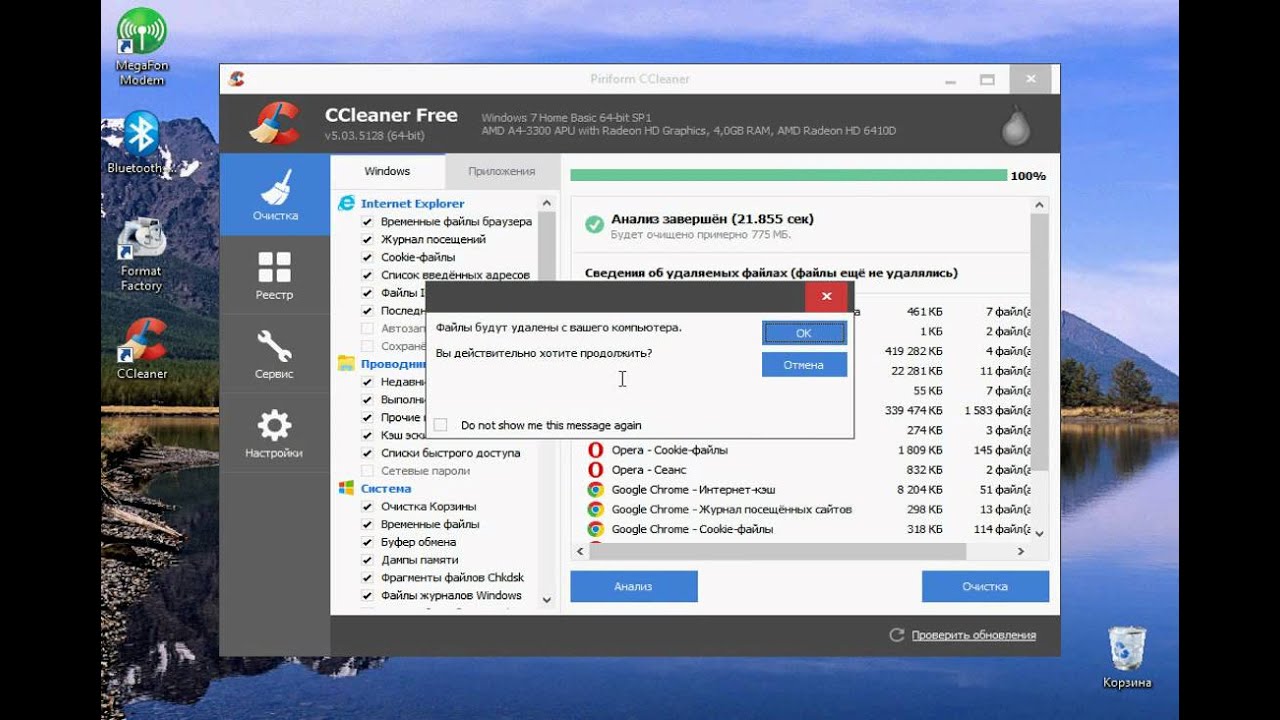
Task: Click the green 100% progress bar
Action: [x=789, y=175]
